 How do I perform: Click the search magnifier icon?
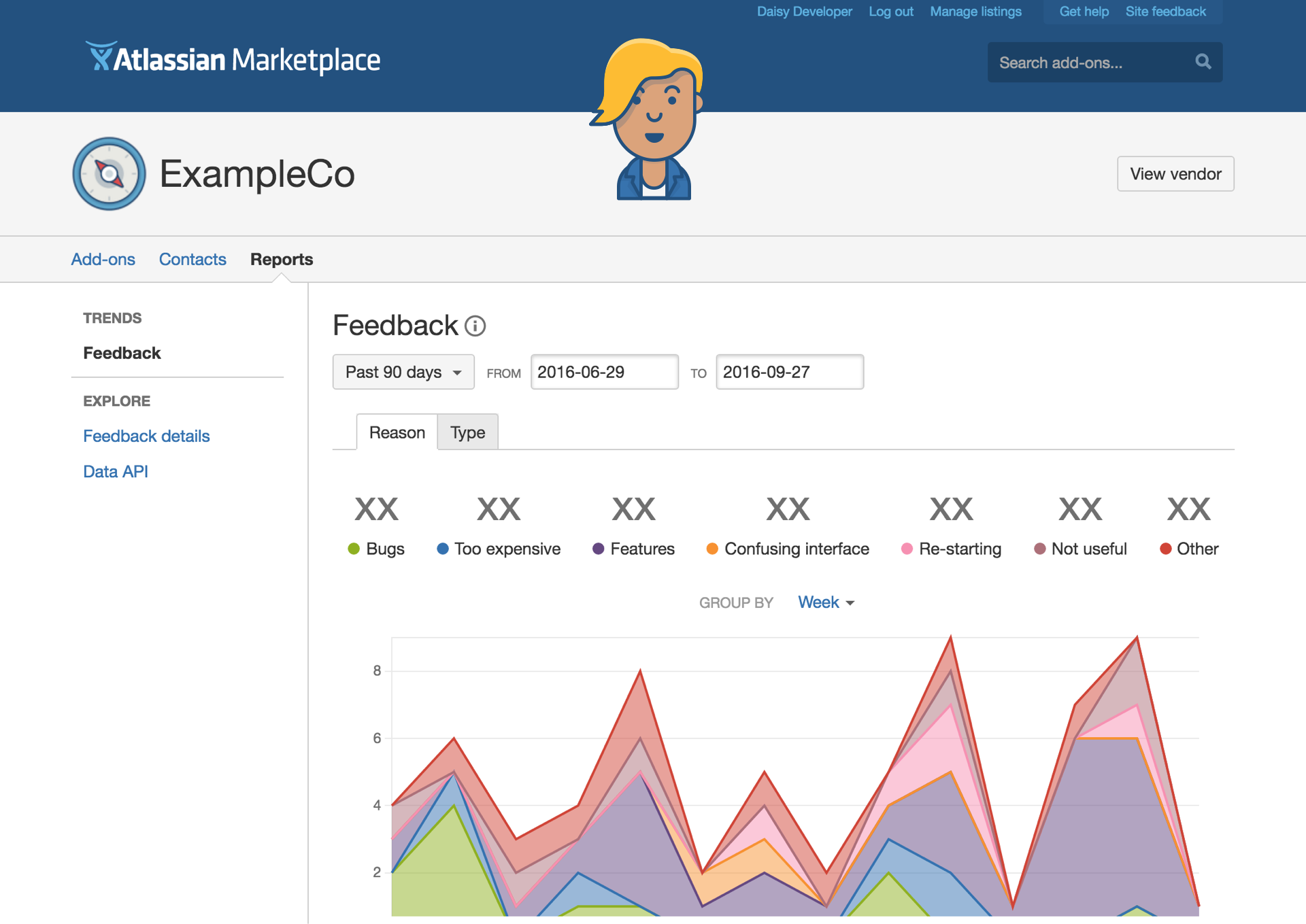(1203, 62)
